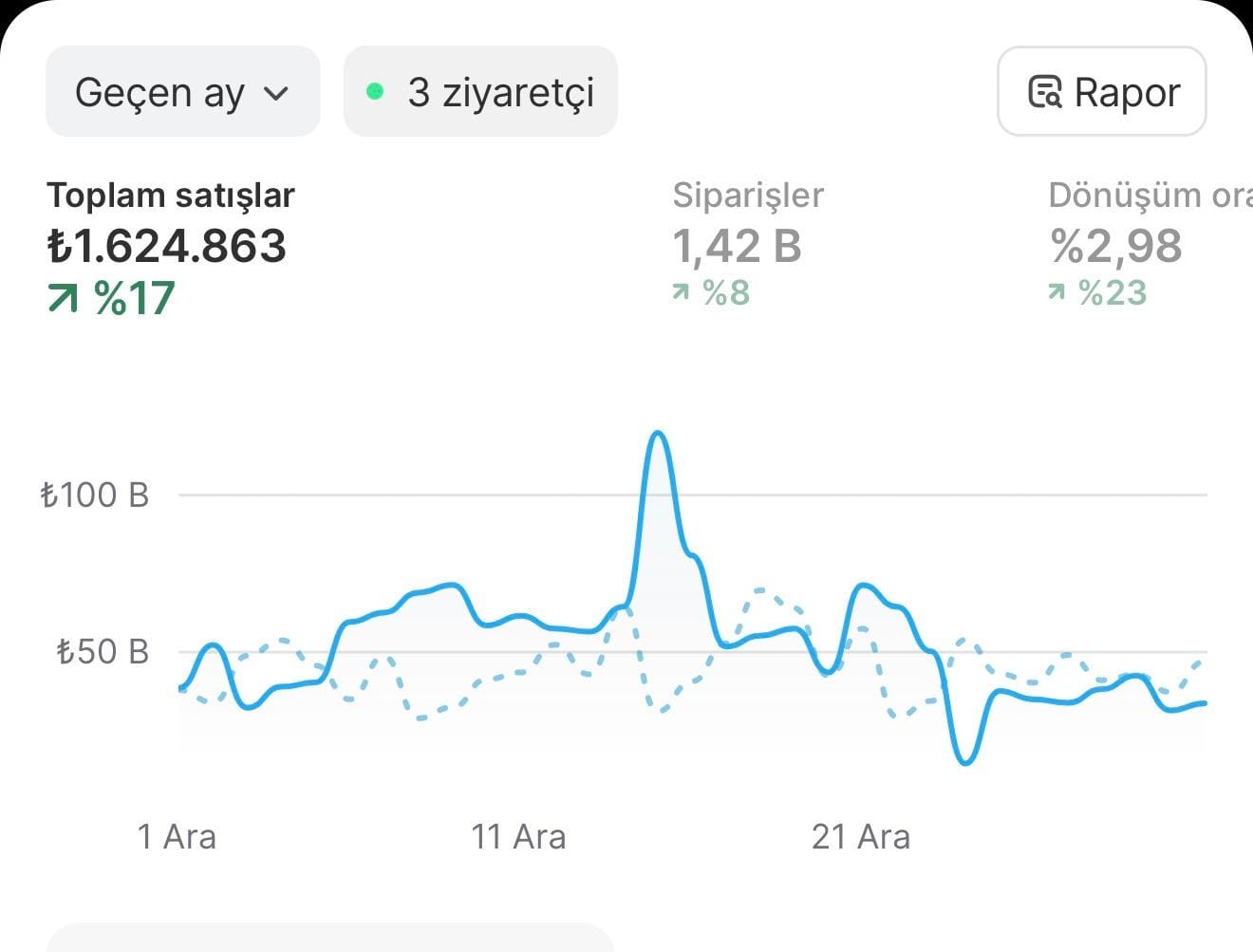Tap the ₺1.624.863 total sales value
This screenshot has height=952, width=1253.
tap(167, 247)
